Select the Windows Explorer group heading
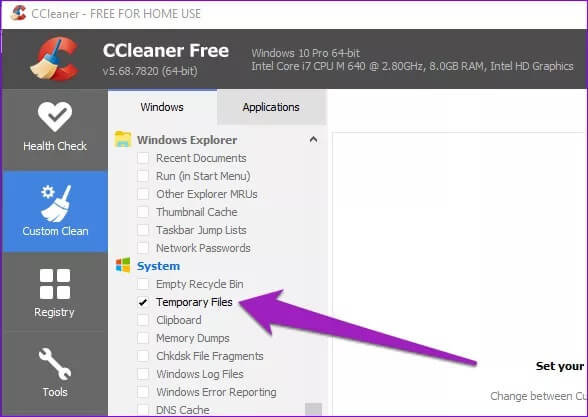The height and width of the screenshot is (417, 588). click(187, 140)
